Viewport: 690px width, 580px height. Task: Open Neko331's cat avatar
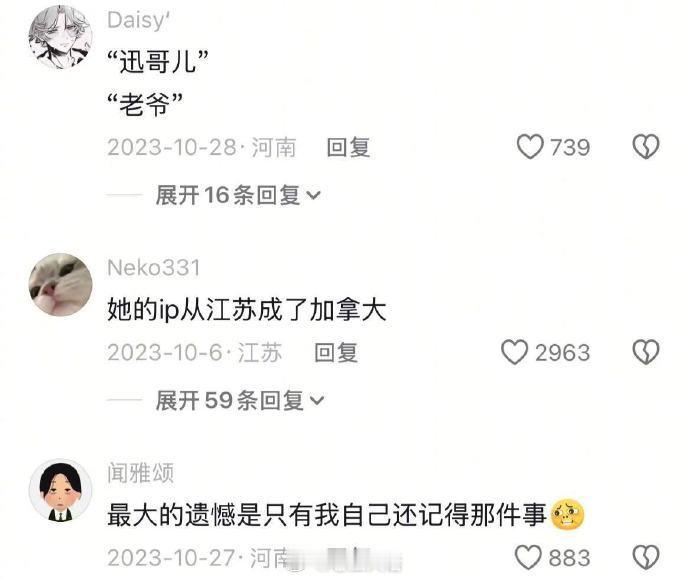click(x=60, y=284)
